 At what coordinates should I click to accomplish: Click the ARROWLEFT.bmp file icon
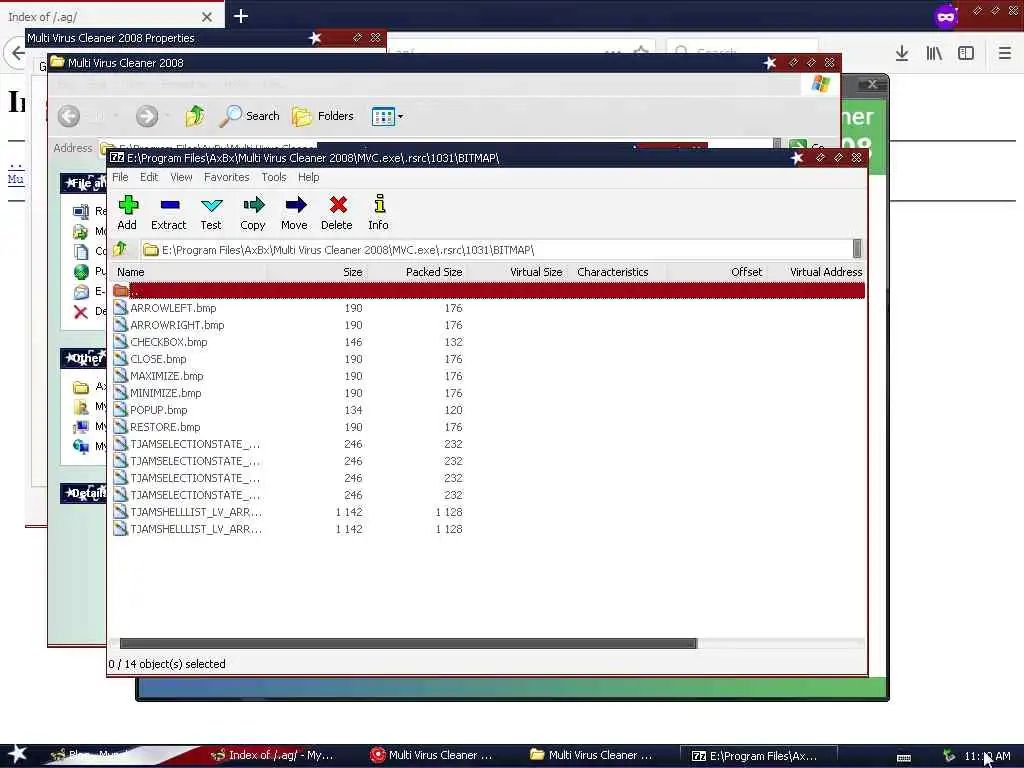click(x=120, y=308)
